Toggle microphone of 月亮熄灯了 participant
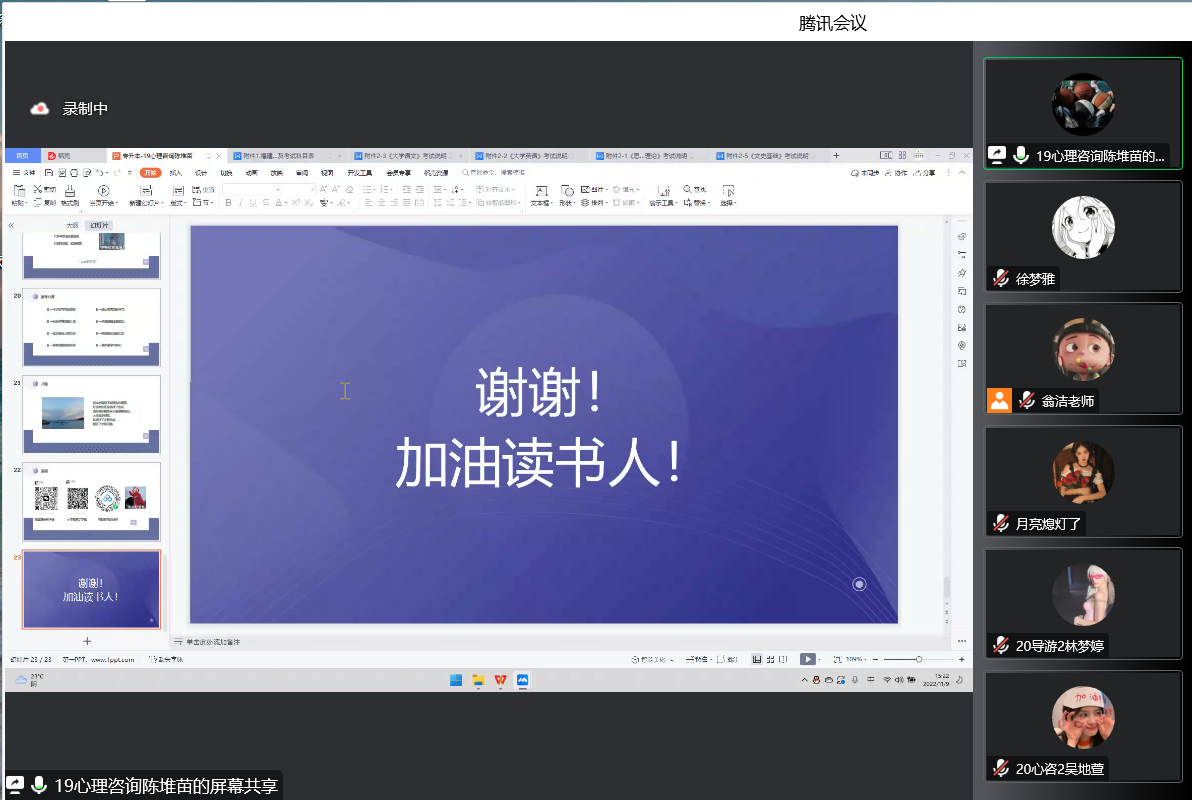The image size is (1192, 800). pos(1000,523)
